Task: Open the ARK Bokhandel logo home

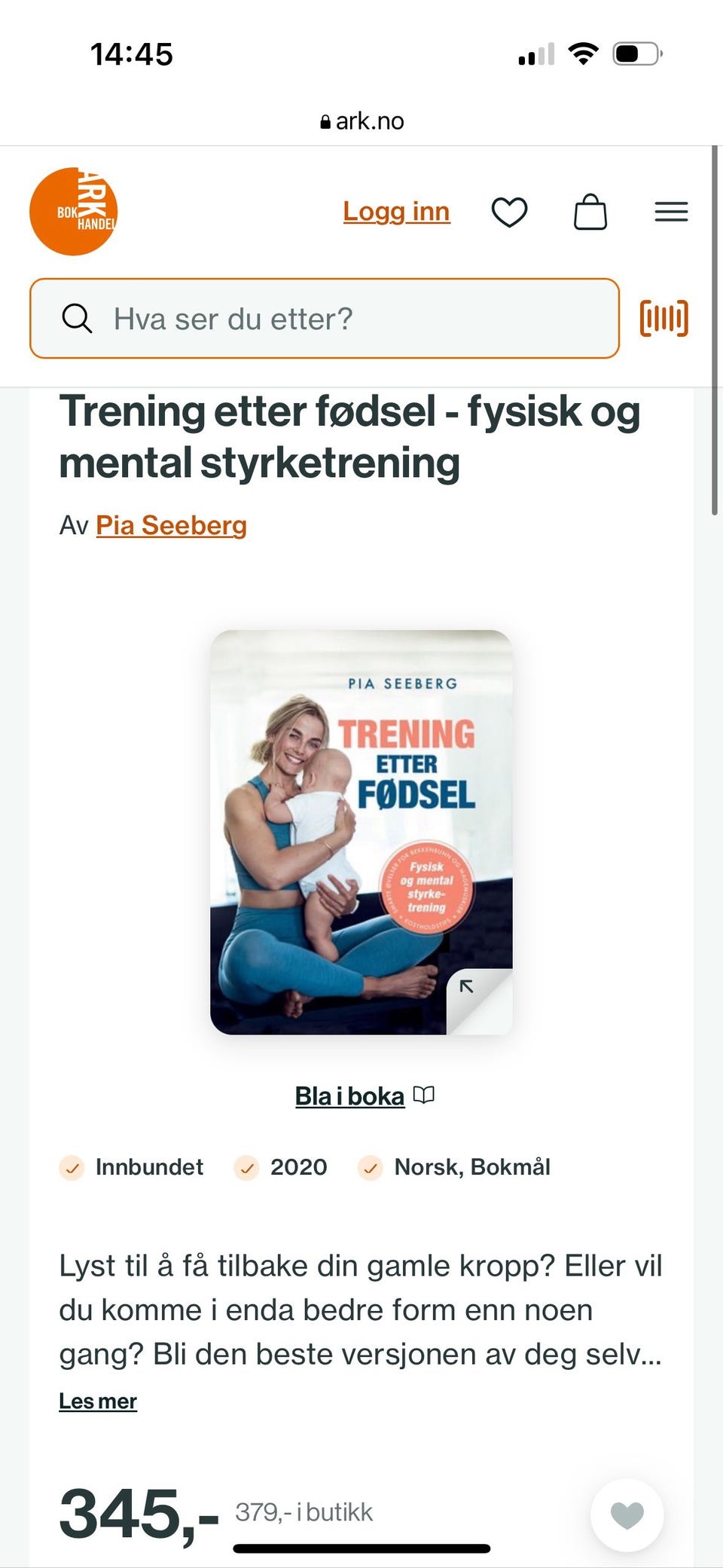Action: coord(73,212)
